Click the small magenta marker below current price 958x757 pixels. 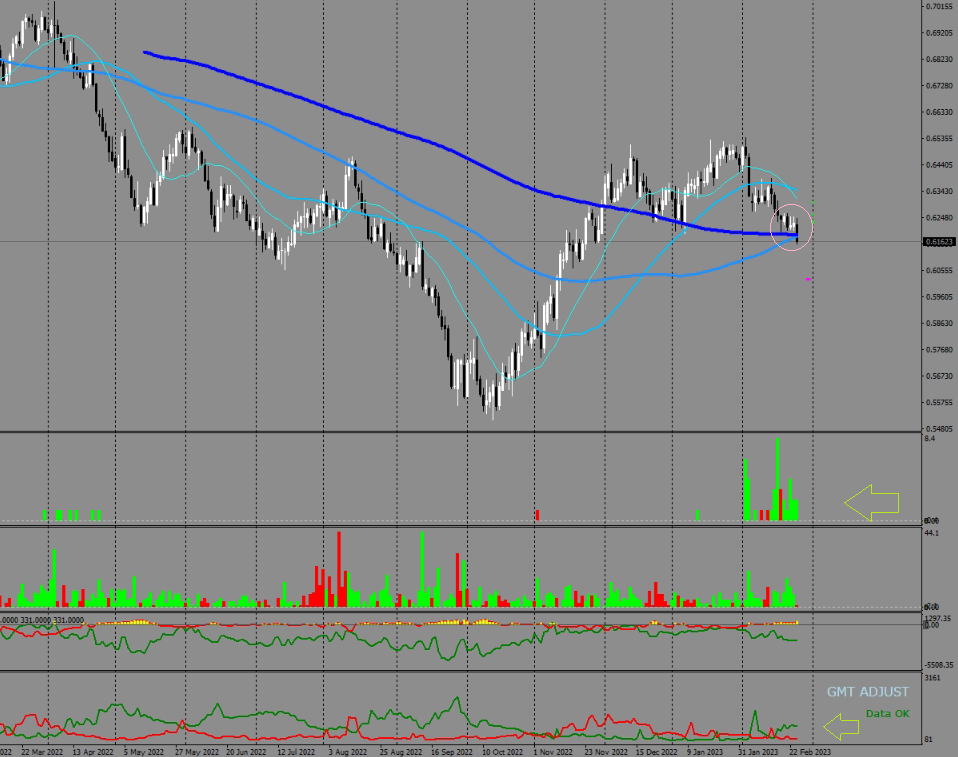coord(808,279)
